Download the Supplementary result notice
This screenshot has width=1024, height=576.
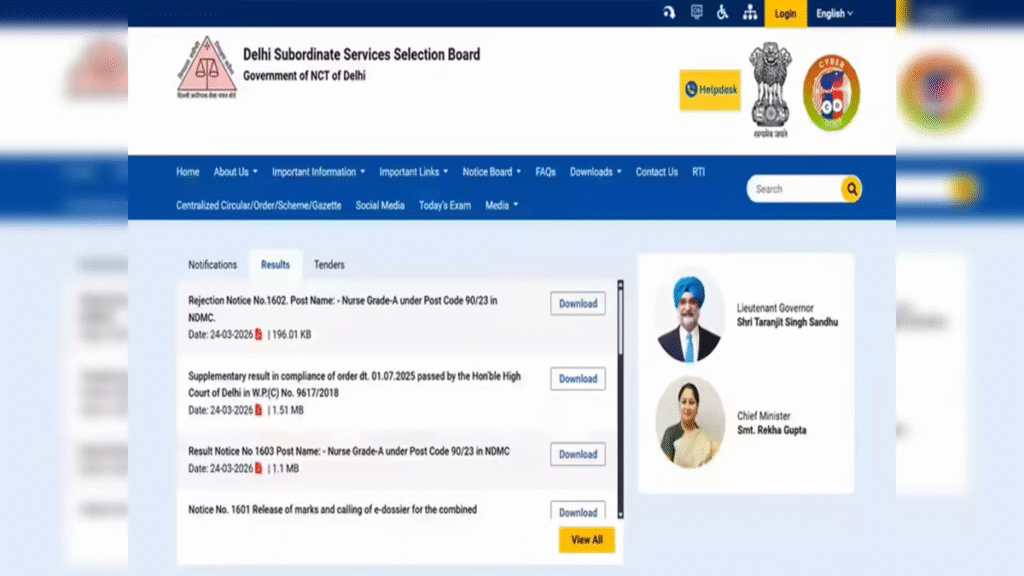click(x=577, y=379)
